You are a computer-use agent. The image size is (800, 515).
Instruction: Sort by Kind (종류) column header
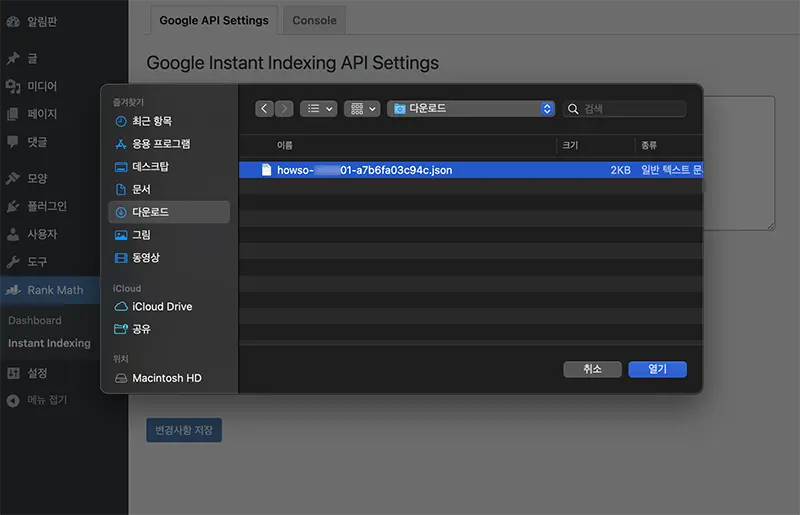649,145
